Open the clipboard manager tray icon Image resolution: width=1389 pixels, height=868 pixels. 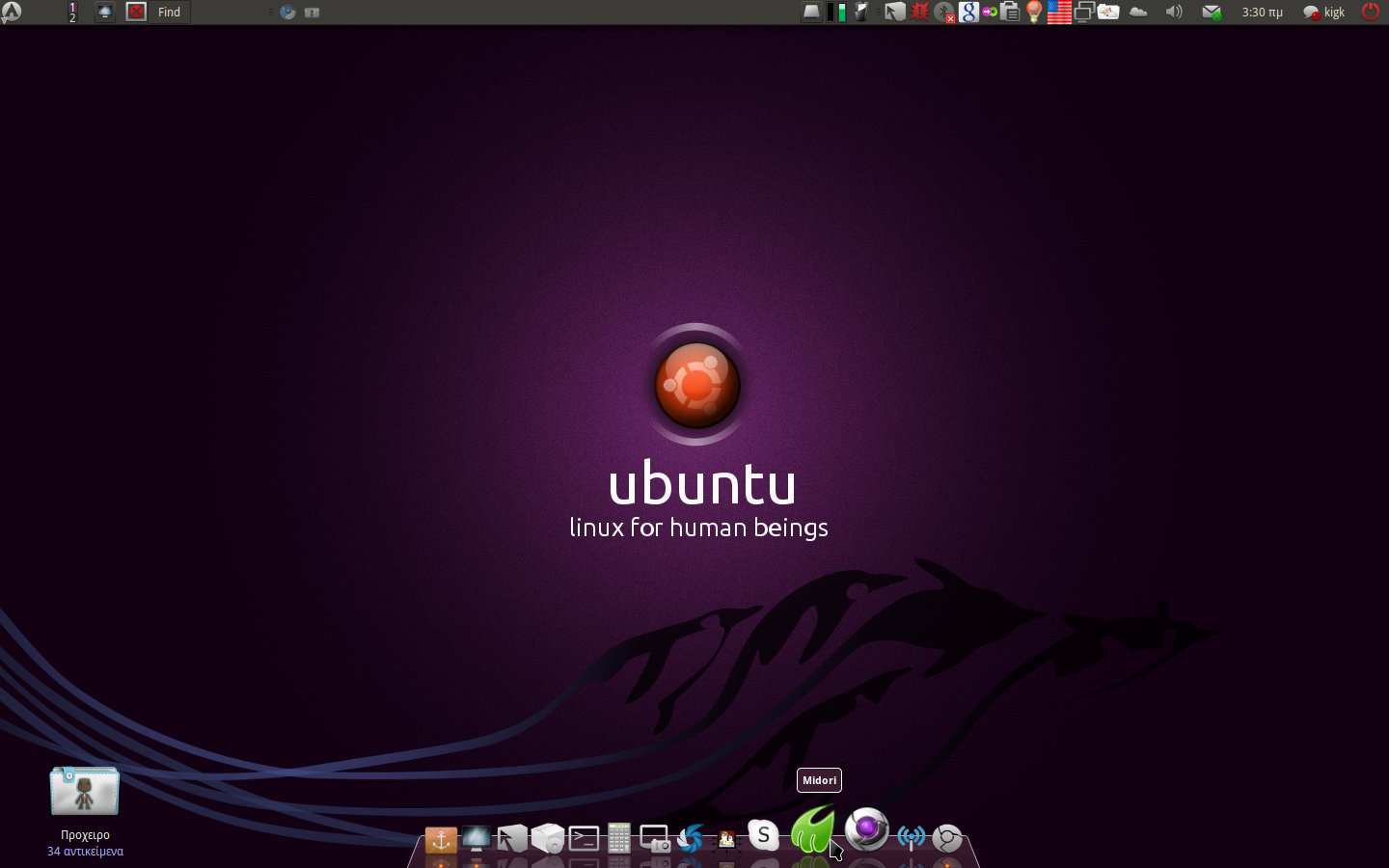point(1010,12)
